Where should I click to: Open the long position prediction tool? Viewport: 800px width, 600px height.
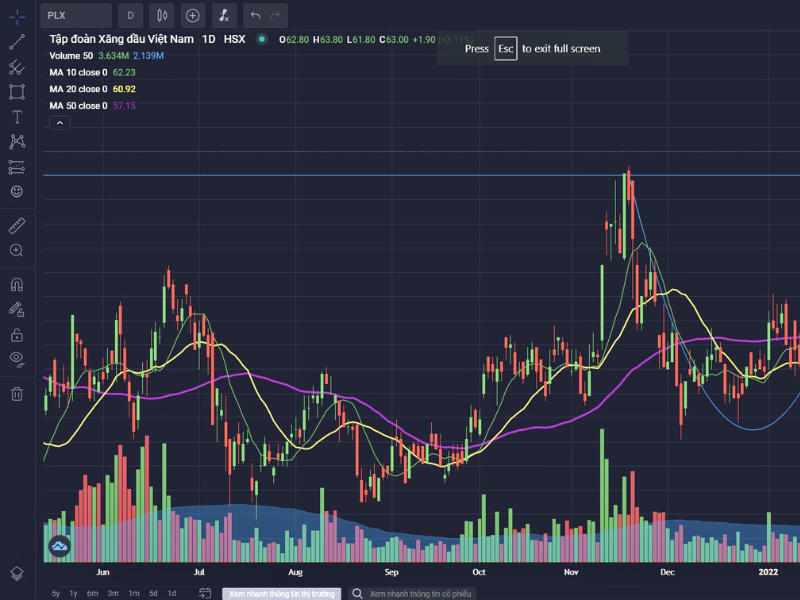coord(17,167)
